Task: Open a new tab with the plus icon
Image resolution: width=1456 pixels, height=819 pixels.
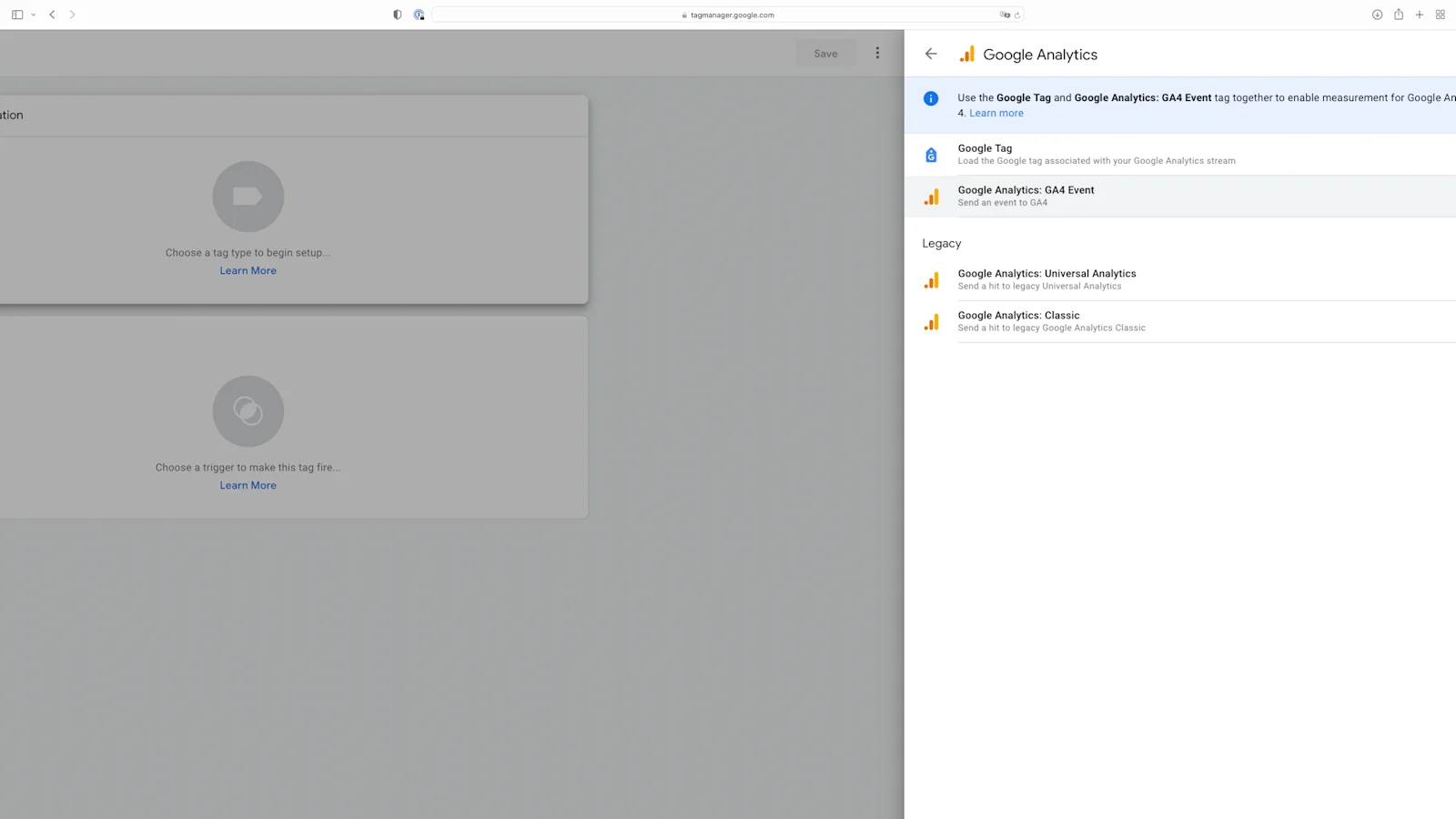Action: pyautogui.click(x=1420, y=15)
